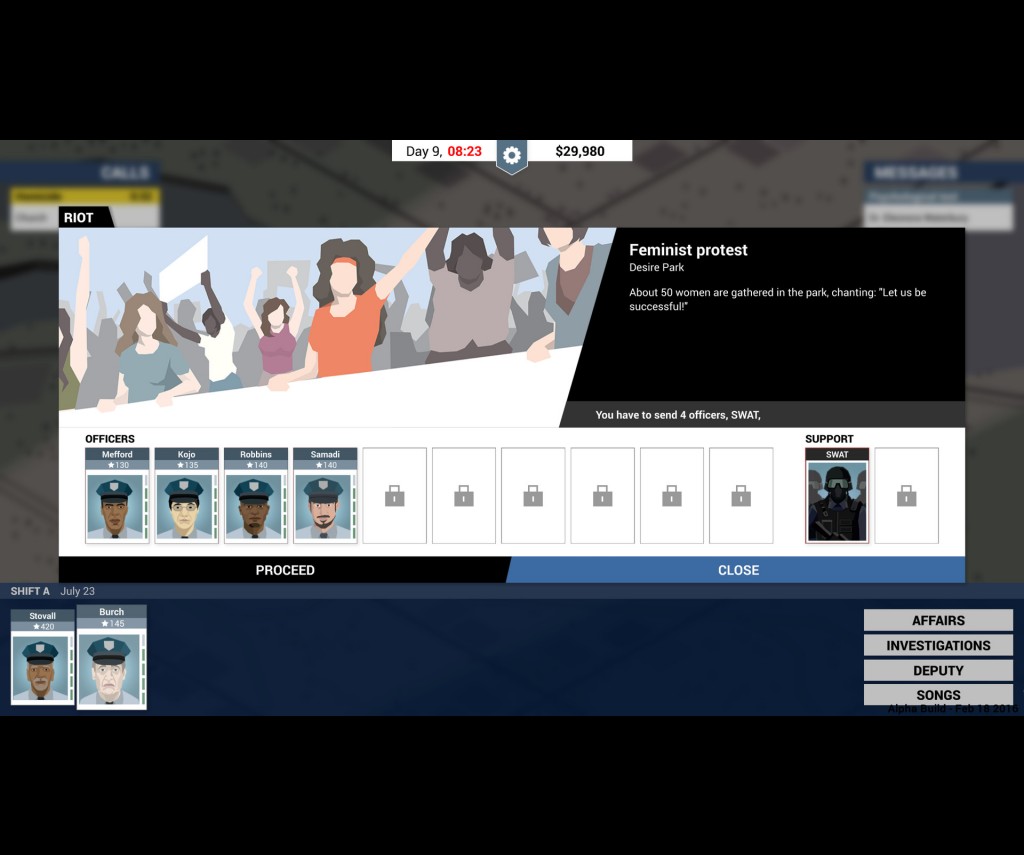Viewport: 1024px width, 855px height.
Task: Open the INVESTIGATIONS menu
Action: pyautogui.click(x=938, y=646)
